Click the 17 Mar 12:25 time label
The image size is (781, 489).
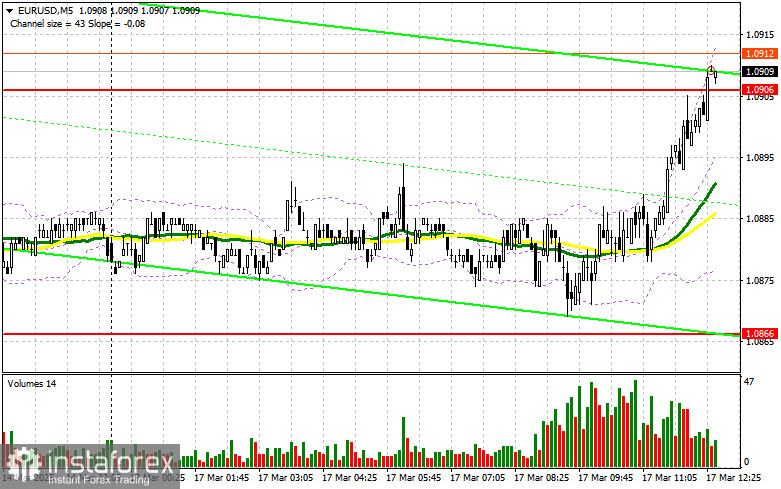pyautogui.click(x=734, y=478)
